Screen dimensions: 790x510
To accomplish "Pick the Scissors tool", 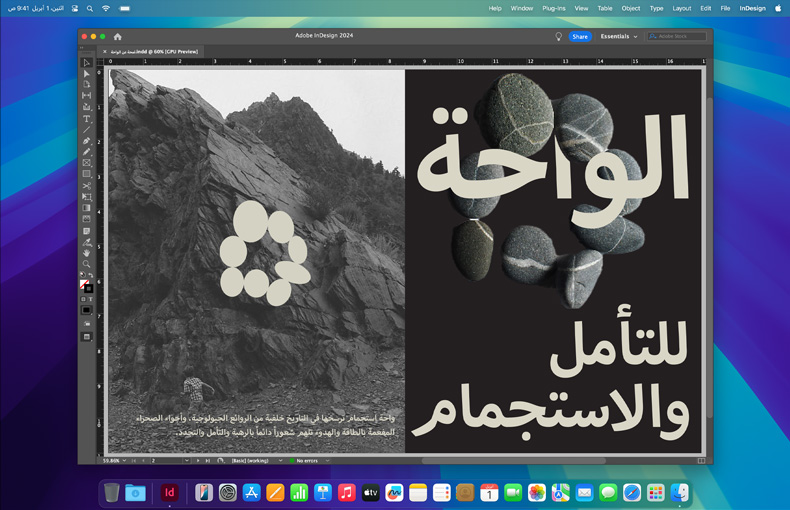I will 87,186.
